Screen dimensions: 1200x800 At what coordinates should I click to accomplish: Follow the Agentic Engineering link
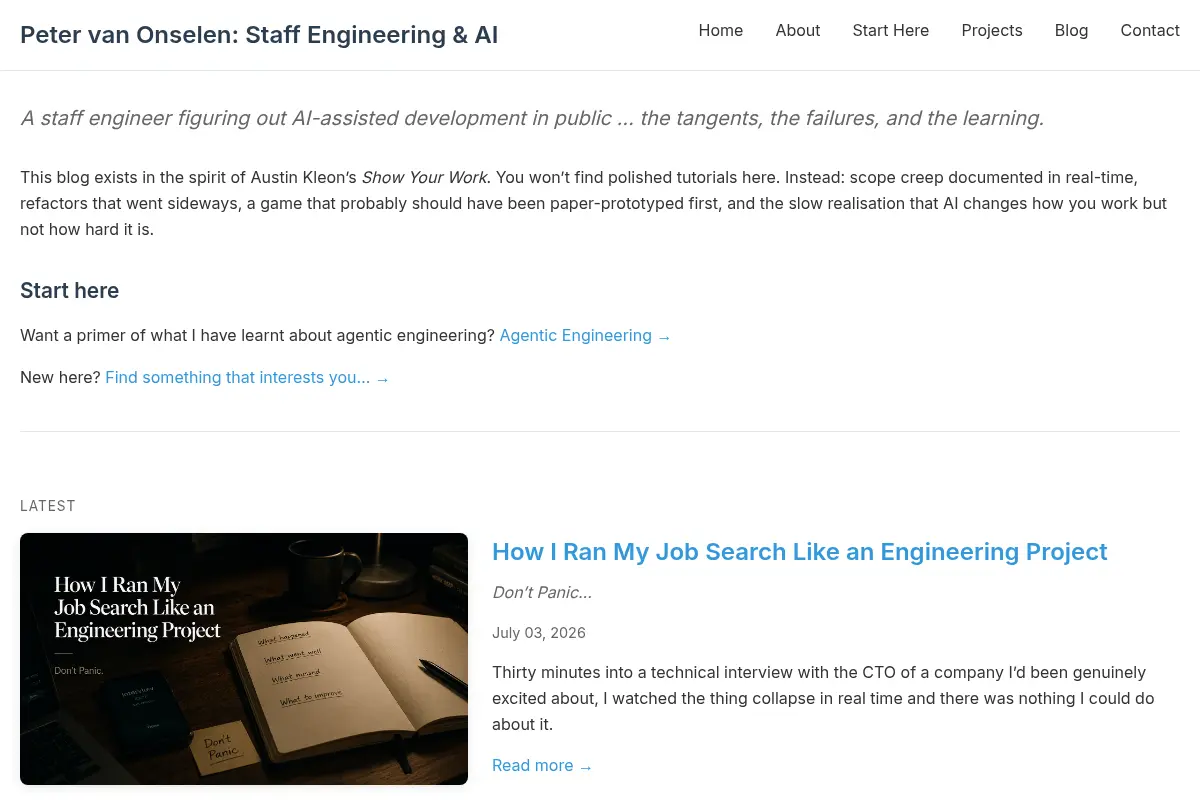[585, 336]
